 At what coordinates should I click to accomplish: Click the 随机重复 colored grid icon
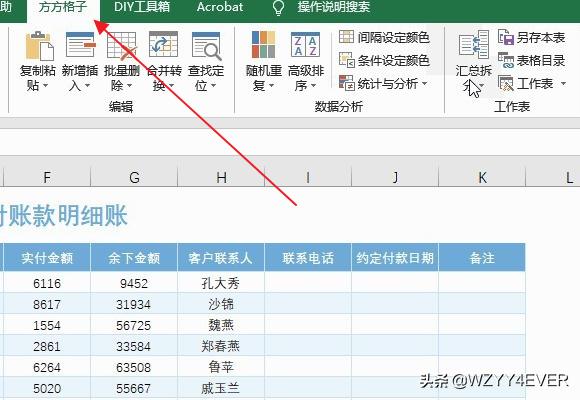263,45
